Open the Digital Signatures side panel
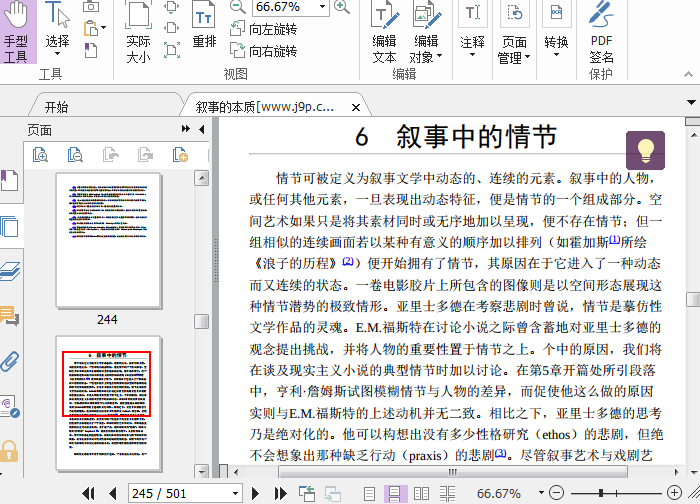This screenshot has height=504, width=700. (10, 407)
